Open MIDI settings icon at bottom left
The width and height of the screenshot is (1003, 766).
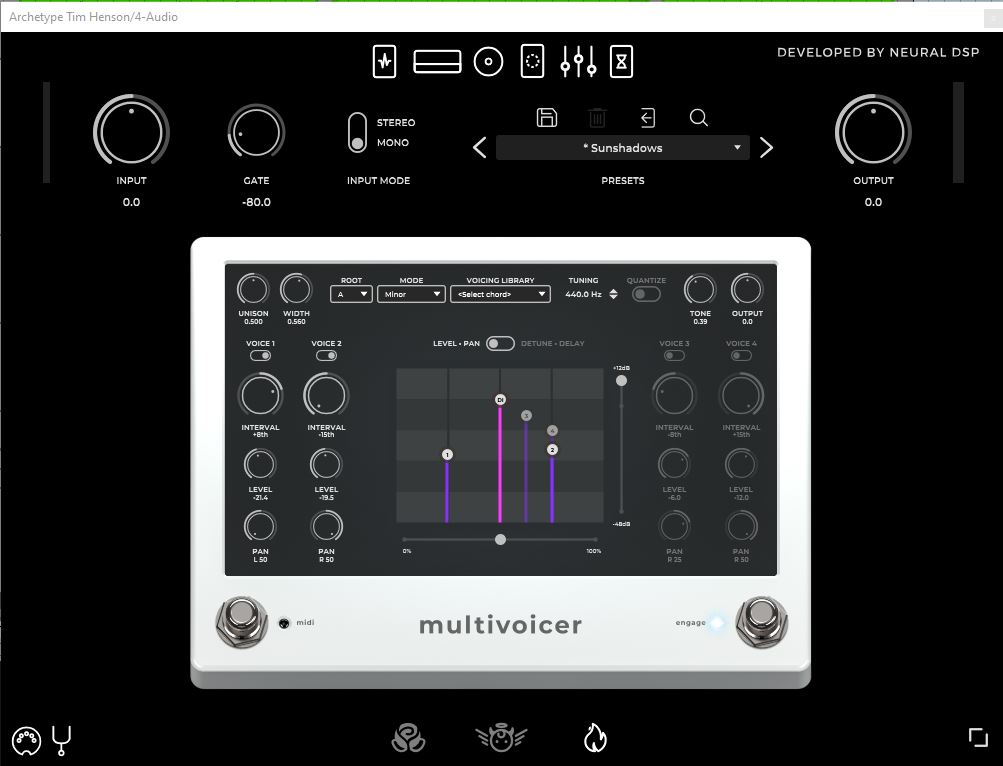26,742
